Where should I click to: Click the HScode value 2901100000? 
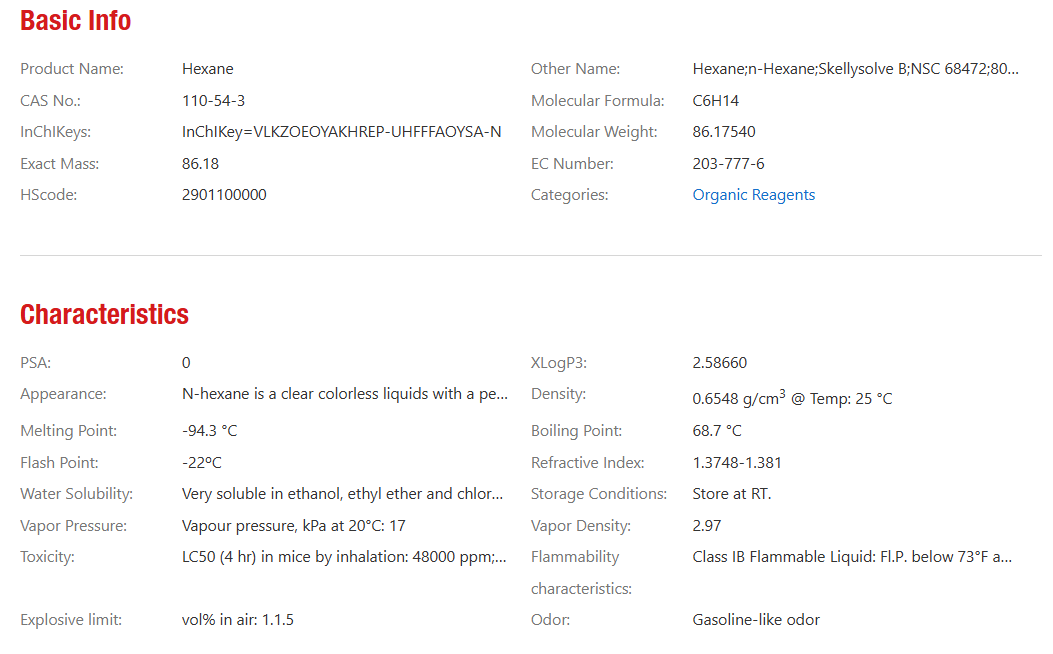(x=224, y=195)
